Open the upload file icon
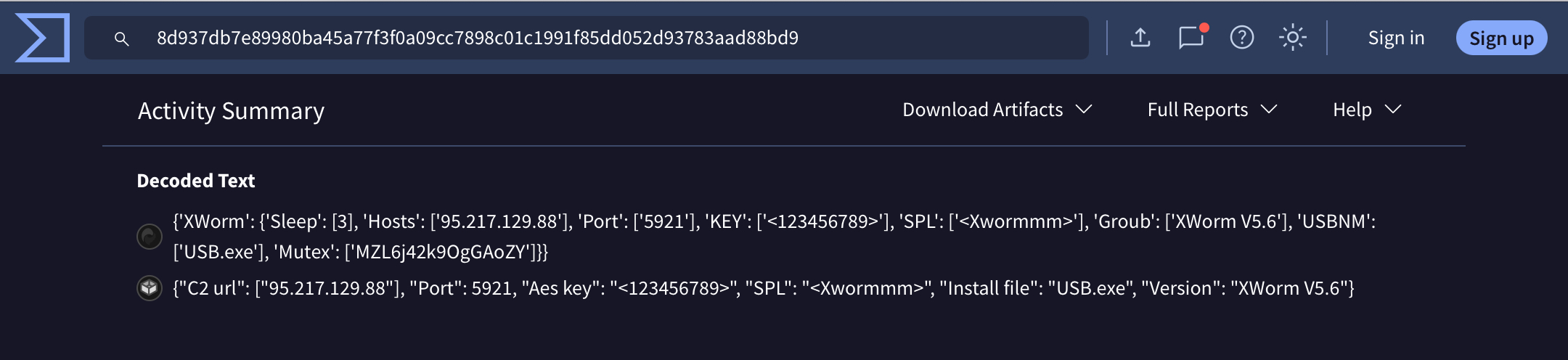This screenshot has height=360, width=1568. click(x=1140, y=37)
